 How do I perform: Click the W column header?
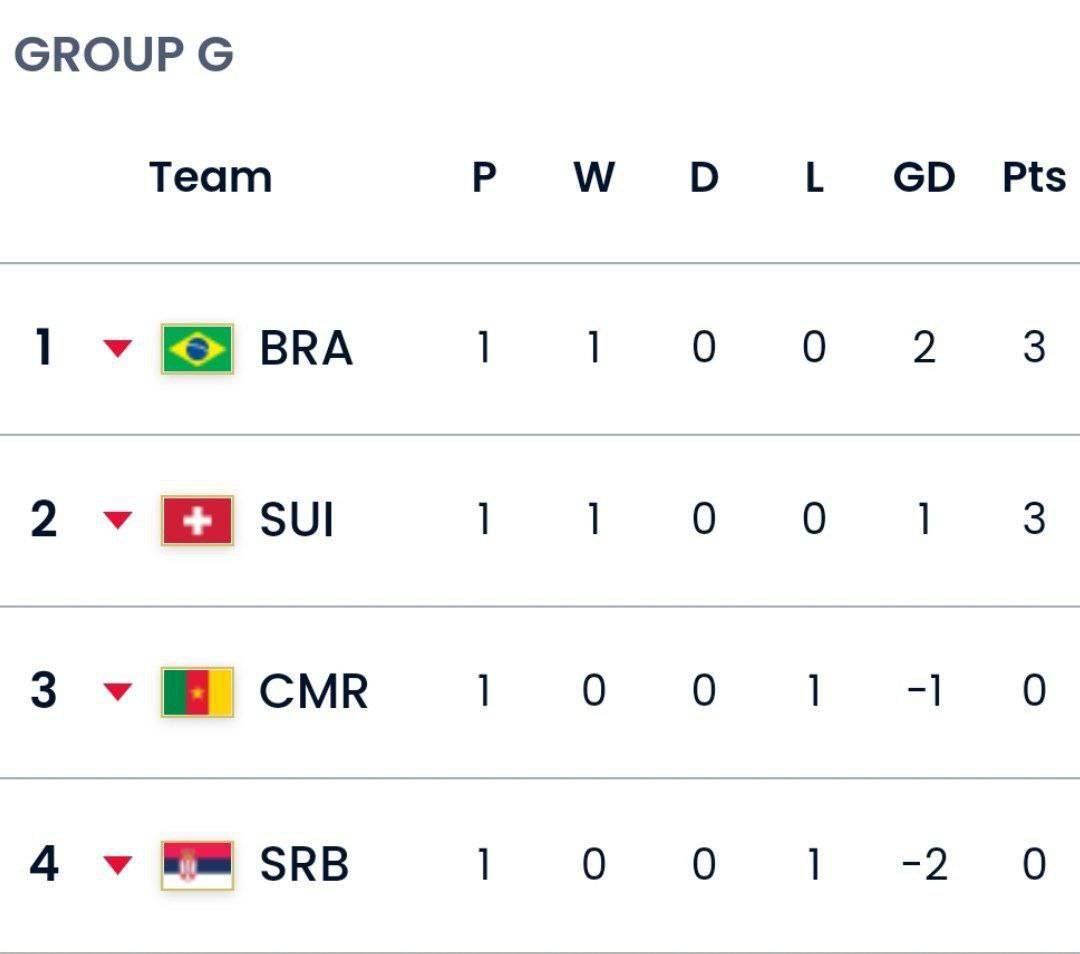[x=594, y=177]
